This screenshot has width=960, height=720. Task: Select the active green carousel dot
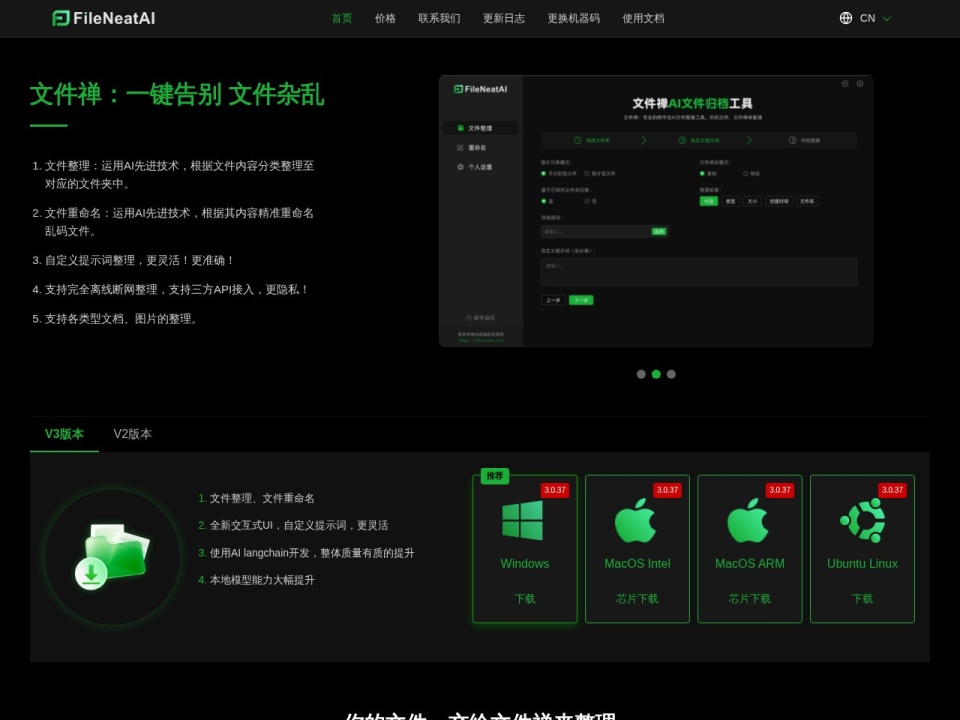click(x=656, y=374)
